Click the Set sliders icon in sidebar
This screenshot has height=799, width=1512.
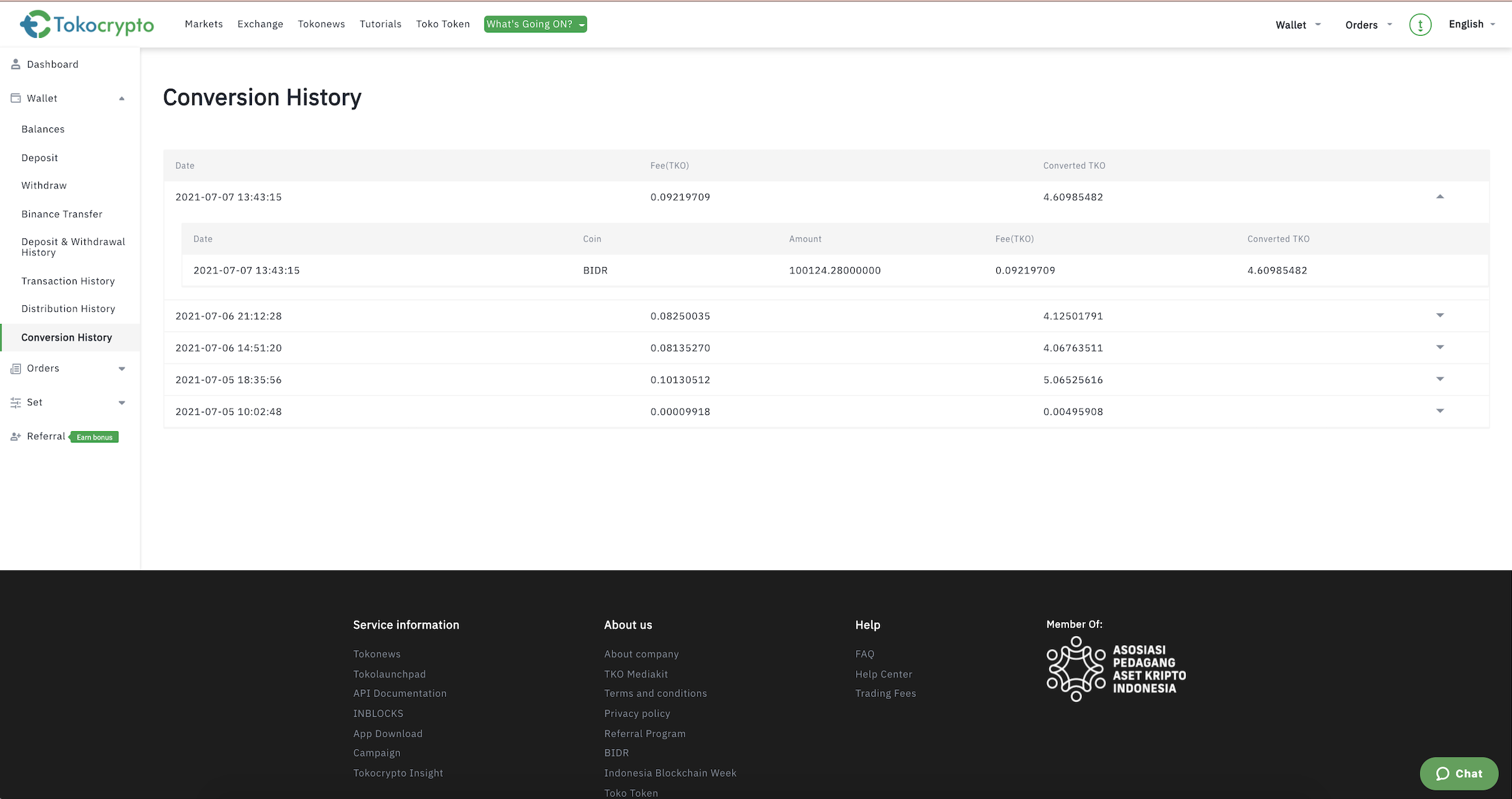click(16, 403)
